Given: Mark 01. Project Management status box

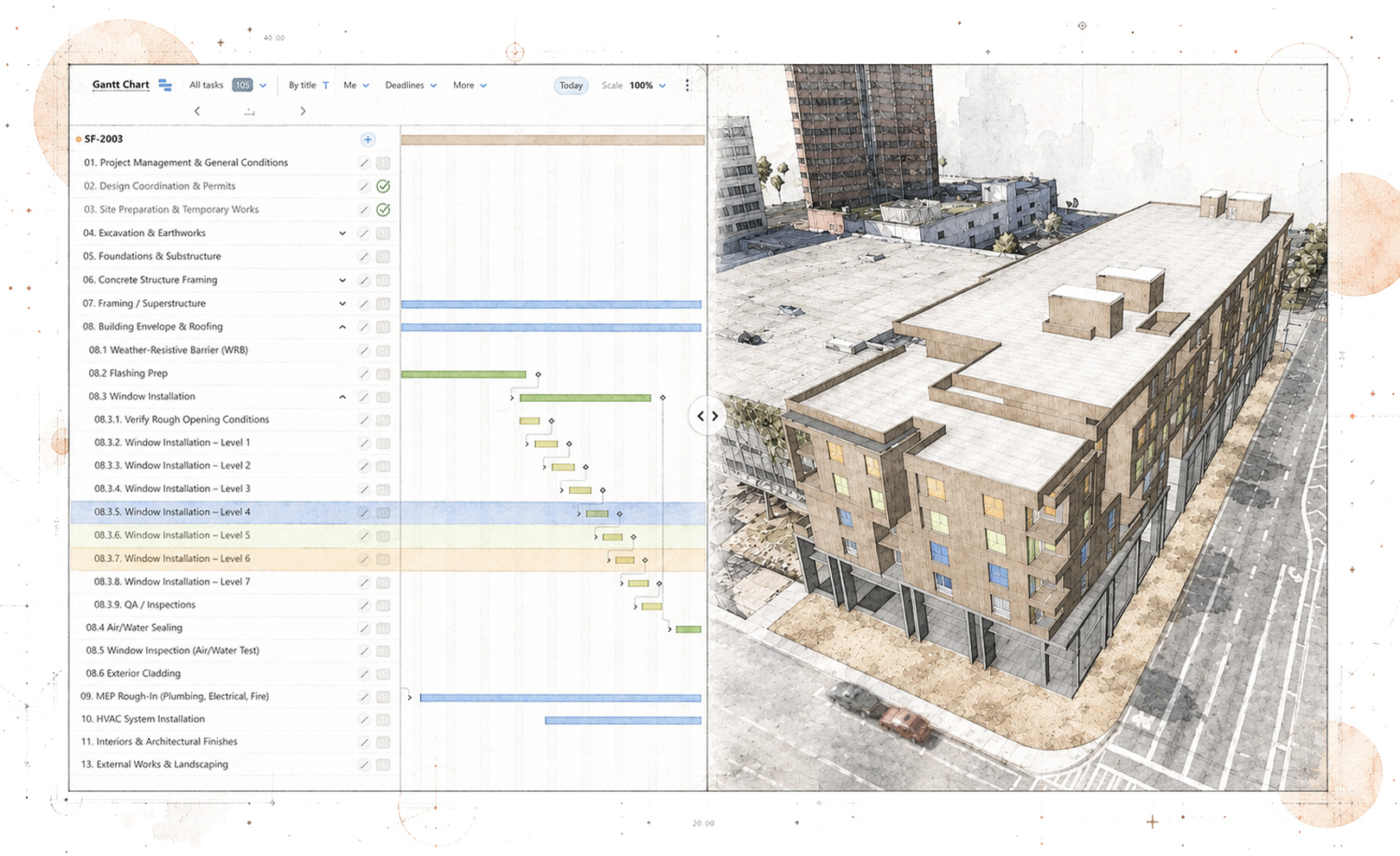Looking at the screenshot, I should tap(383, 163).
